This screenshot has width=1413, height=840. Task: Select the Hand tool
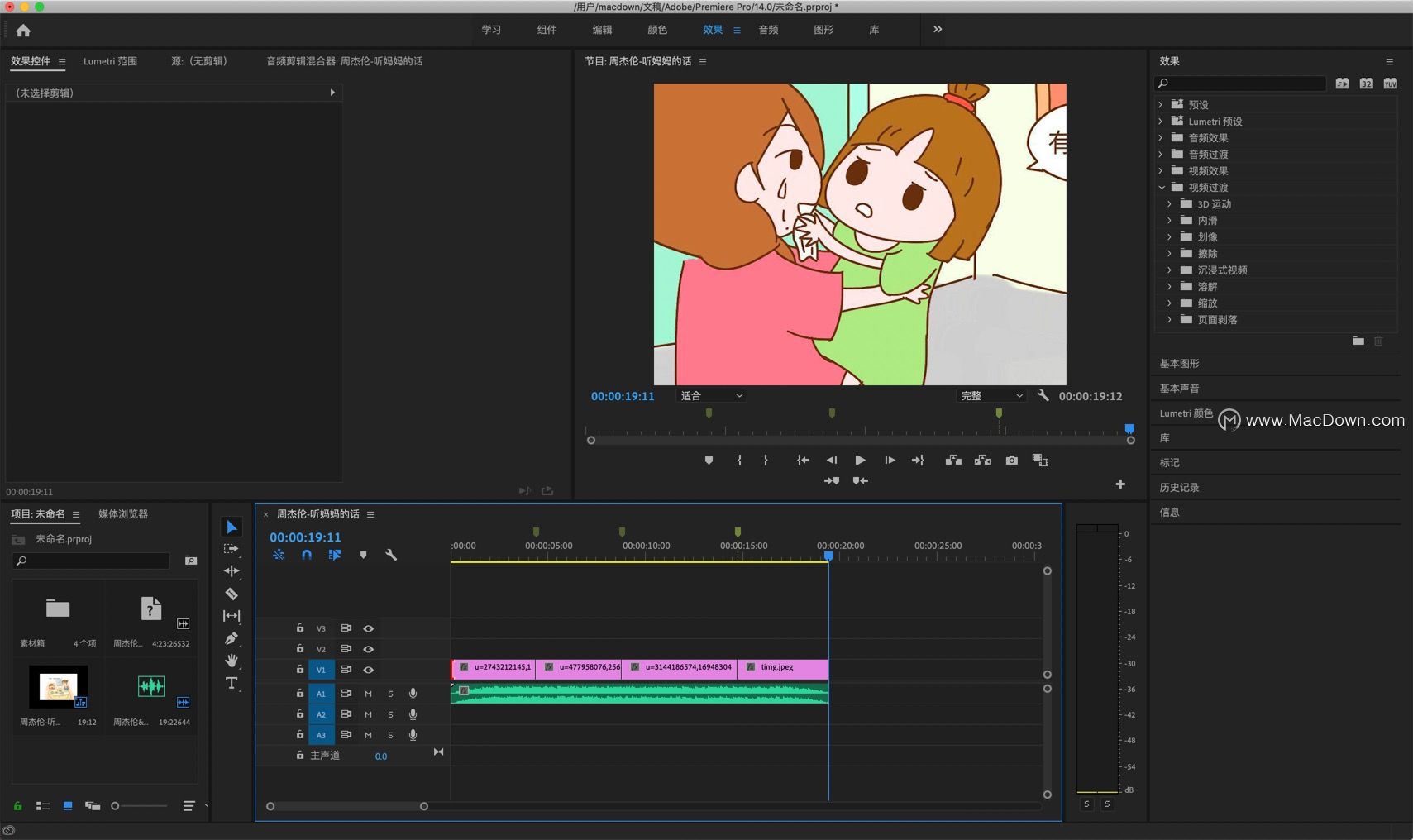coord(232,661)
